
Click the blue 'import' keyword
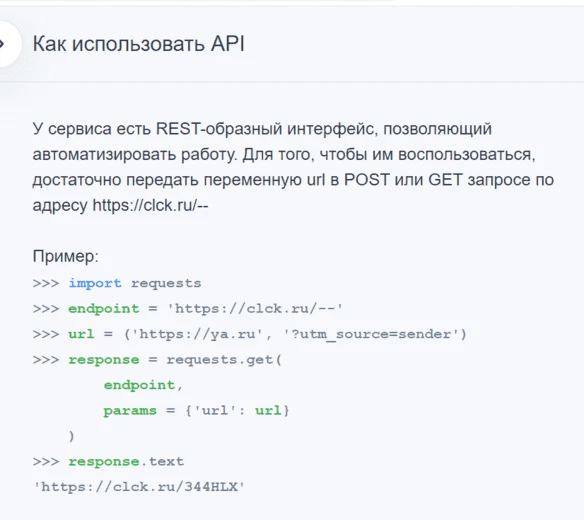(95, 283)
